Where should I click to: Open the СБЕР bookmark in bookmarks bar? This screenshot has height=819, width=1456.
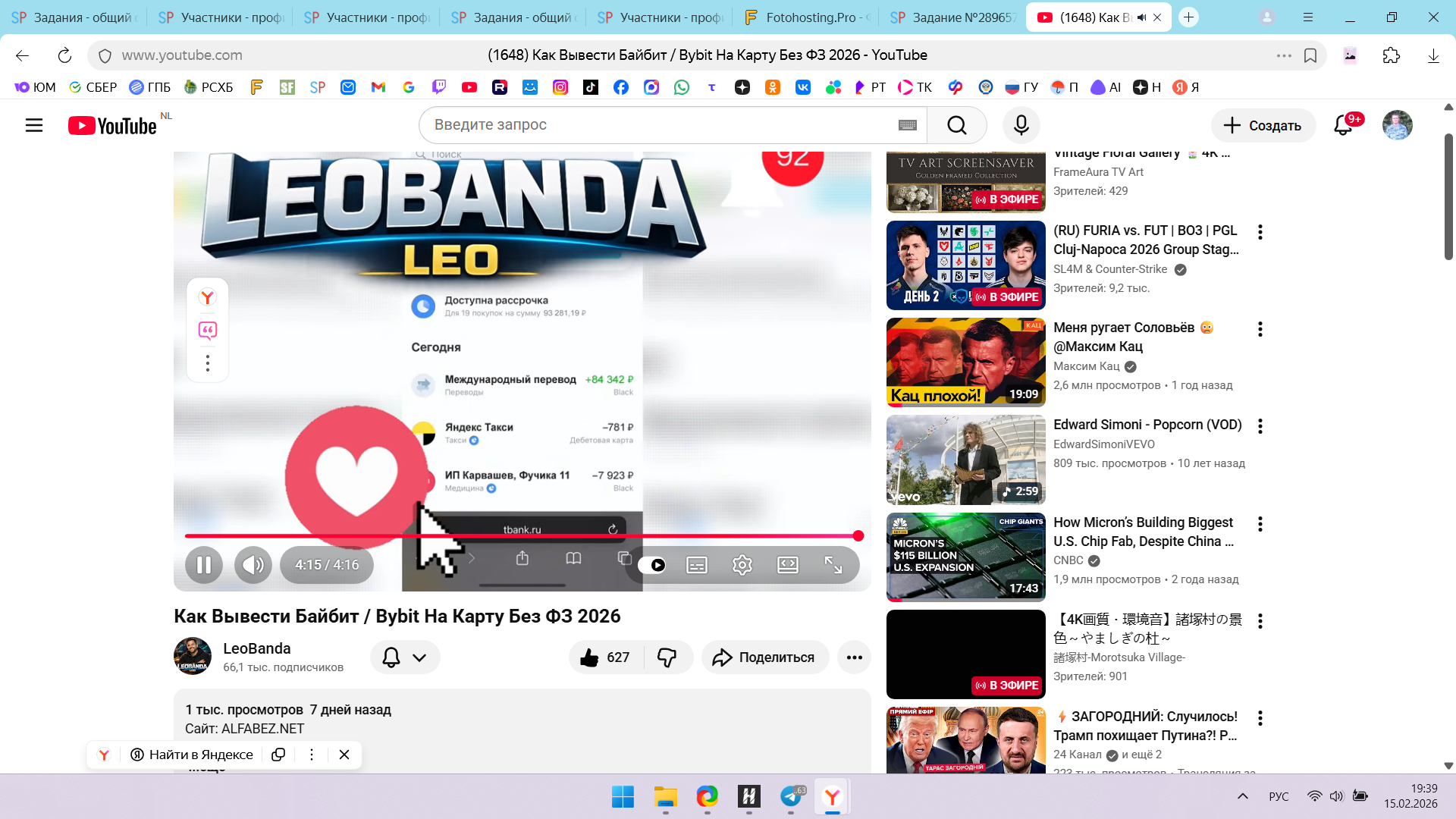pos(93,87)
